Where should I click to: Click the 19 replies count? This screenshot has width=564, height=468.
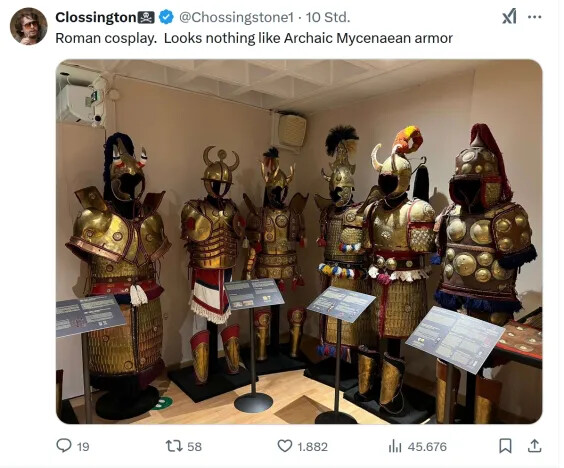click(x=83, y=447)
